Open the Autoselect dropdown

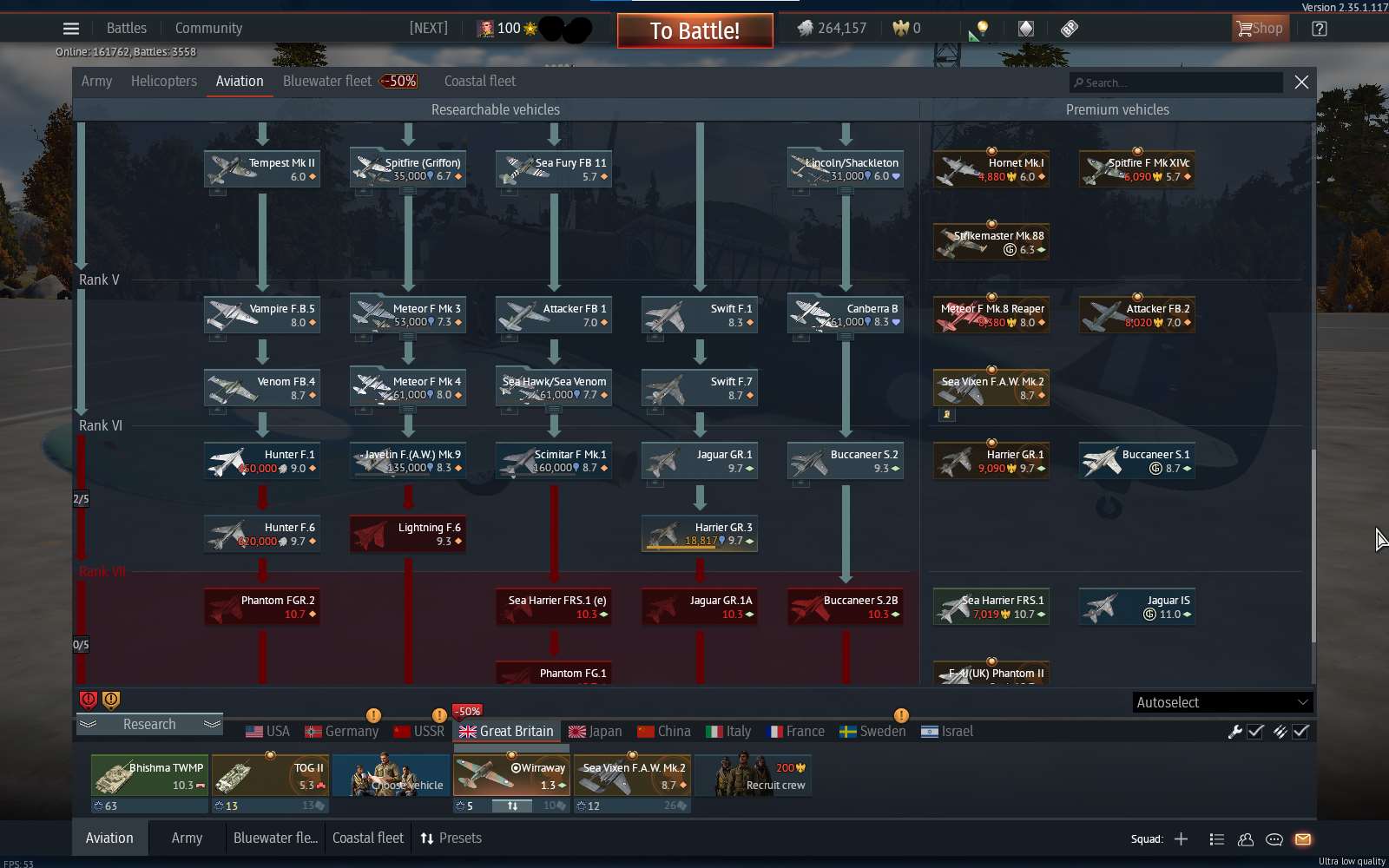1222,702
